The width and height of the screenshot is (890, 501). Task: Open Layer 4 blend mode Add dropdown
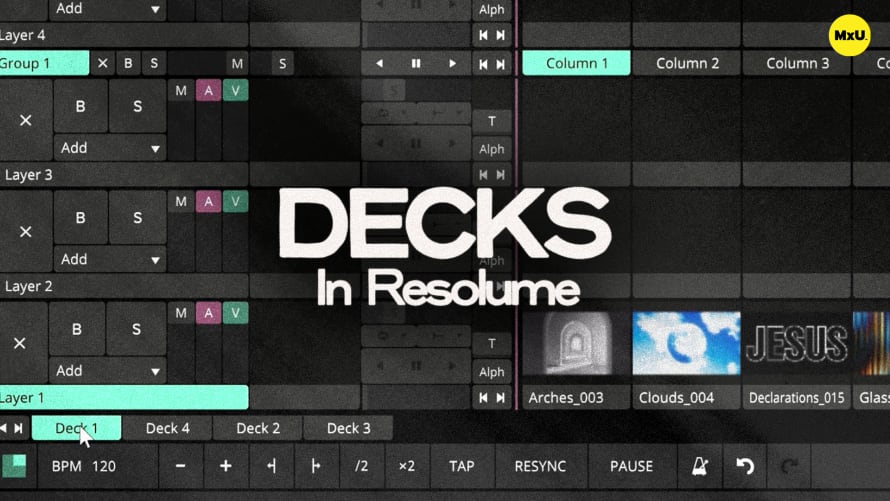[108, 9]
